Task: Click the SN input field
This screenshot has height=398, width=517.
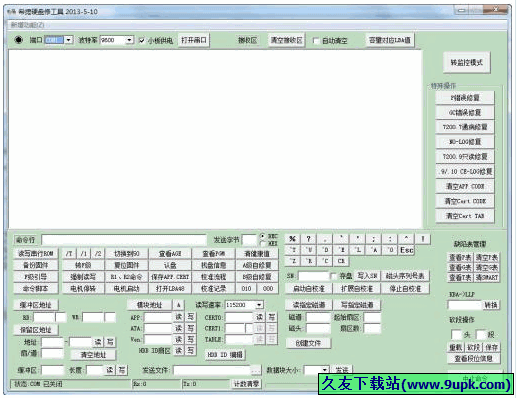Action: tap(313, 276)
